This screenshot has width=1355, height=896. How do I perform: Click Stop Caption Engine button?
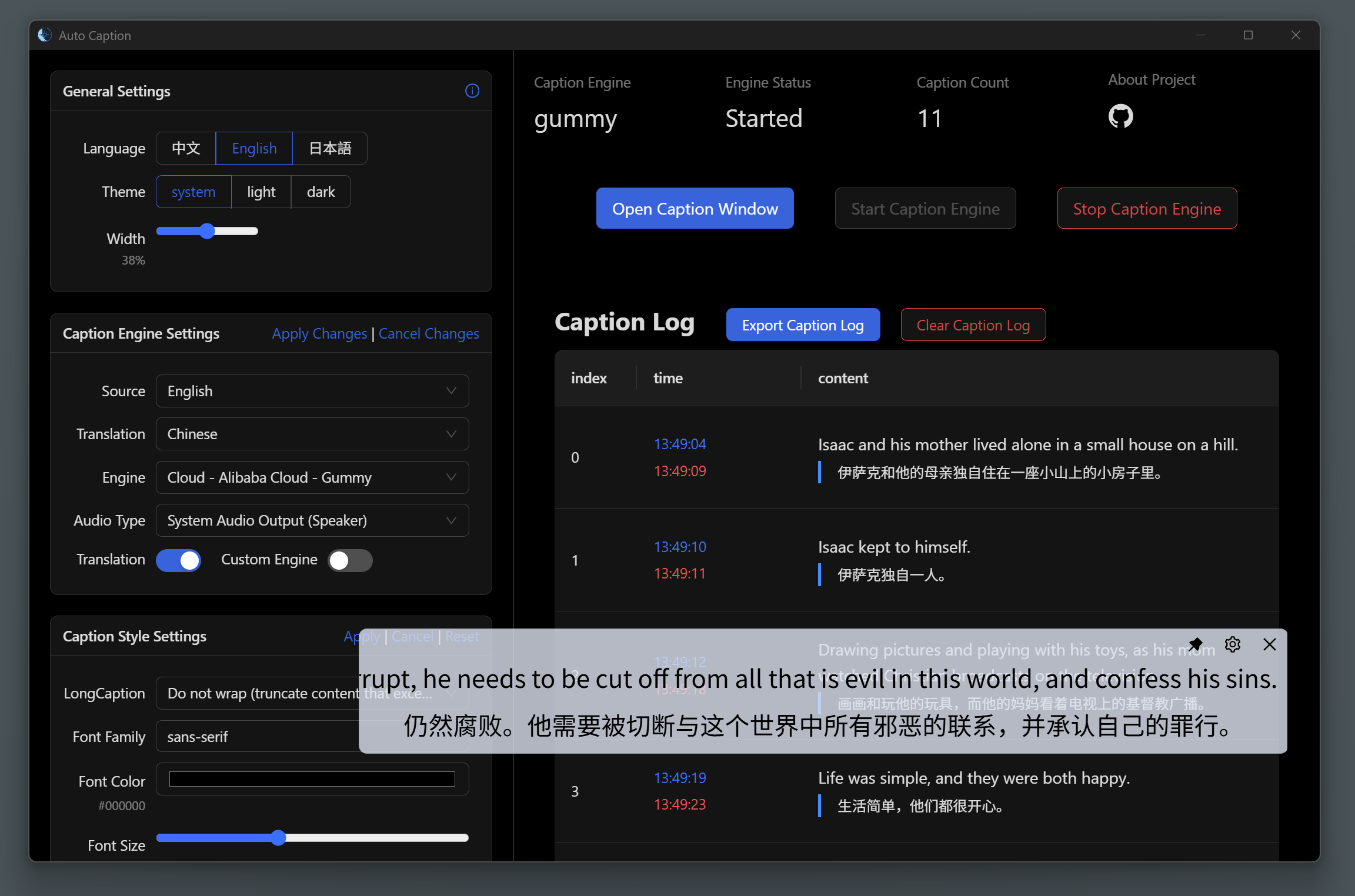tap(1146, 209)
